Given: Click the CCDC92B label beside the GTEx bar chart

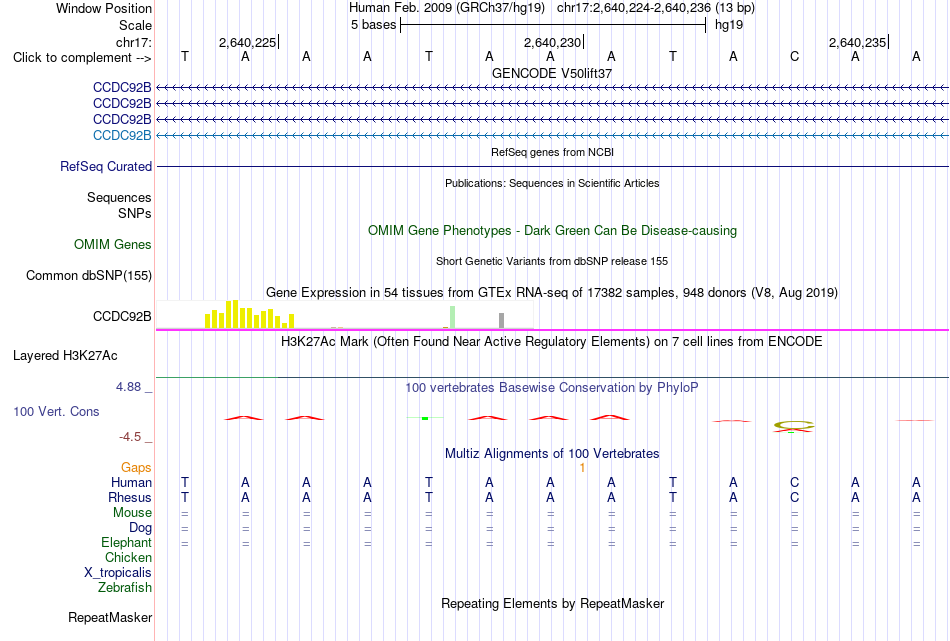Looking at the screenshot, I should coord(122,316).
